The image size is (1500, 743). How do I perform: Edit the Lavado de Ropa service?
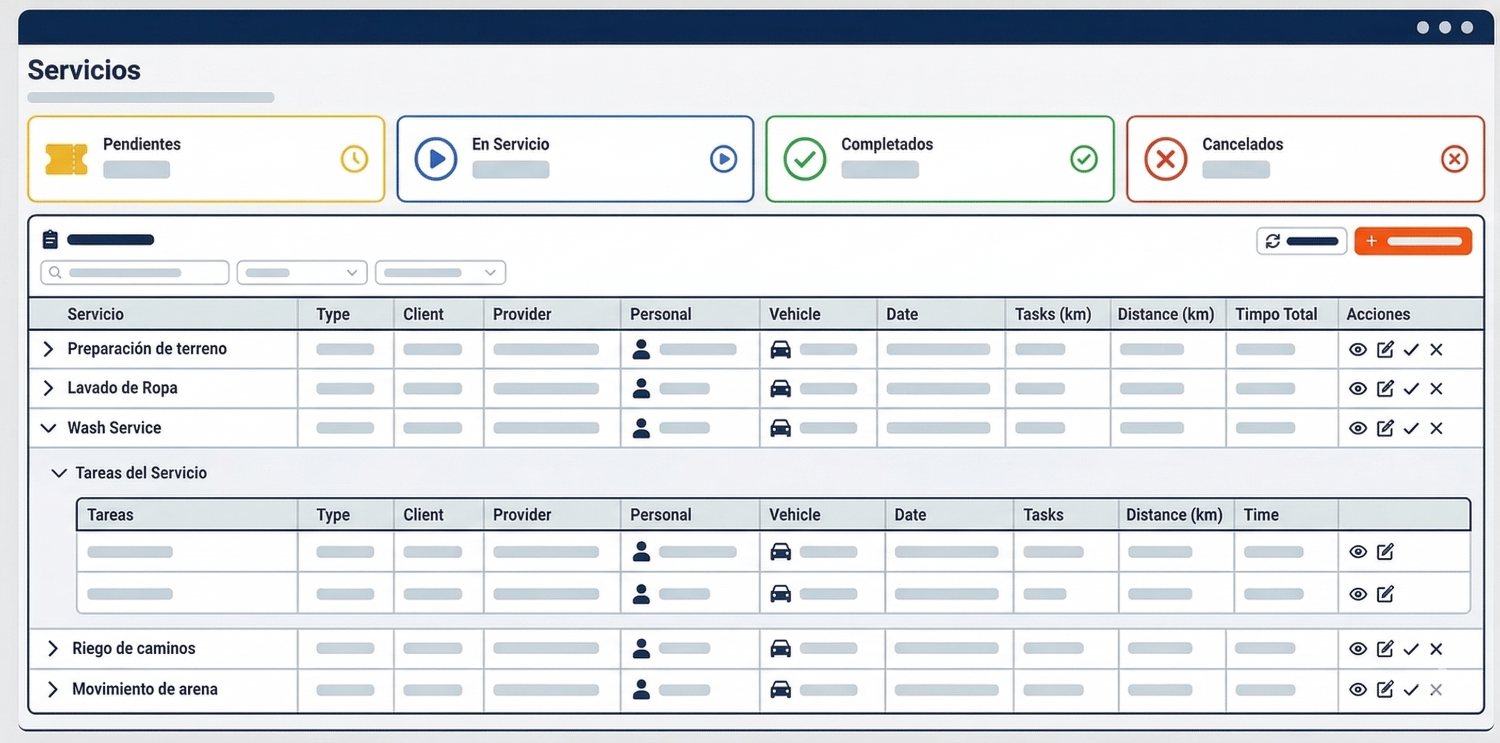pyautogui.click(x=1385, y=388)
